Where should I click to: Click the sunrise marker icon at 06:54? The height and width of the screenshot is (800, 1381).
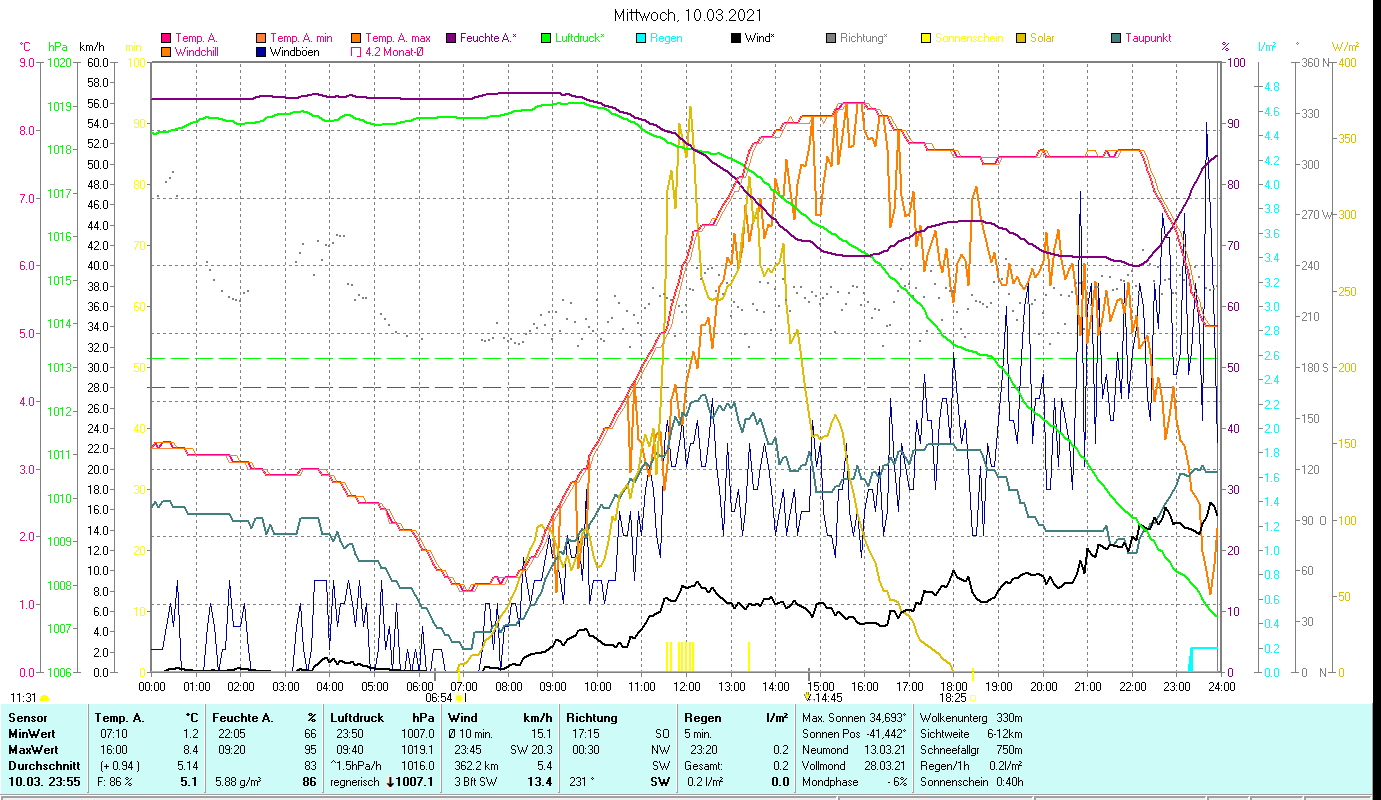coord(461,698)
